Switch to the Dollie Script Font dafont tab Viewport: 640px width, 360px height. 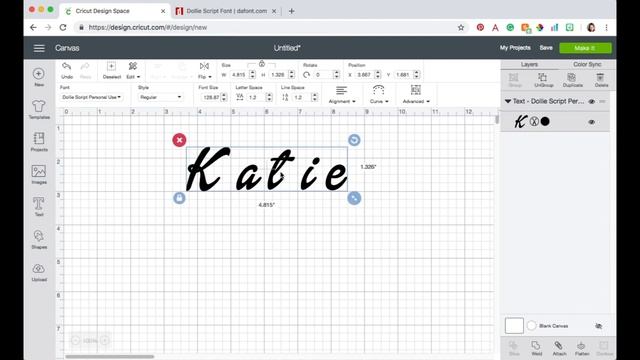pyautogui.click(x=226, y=11)
